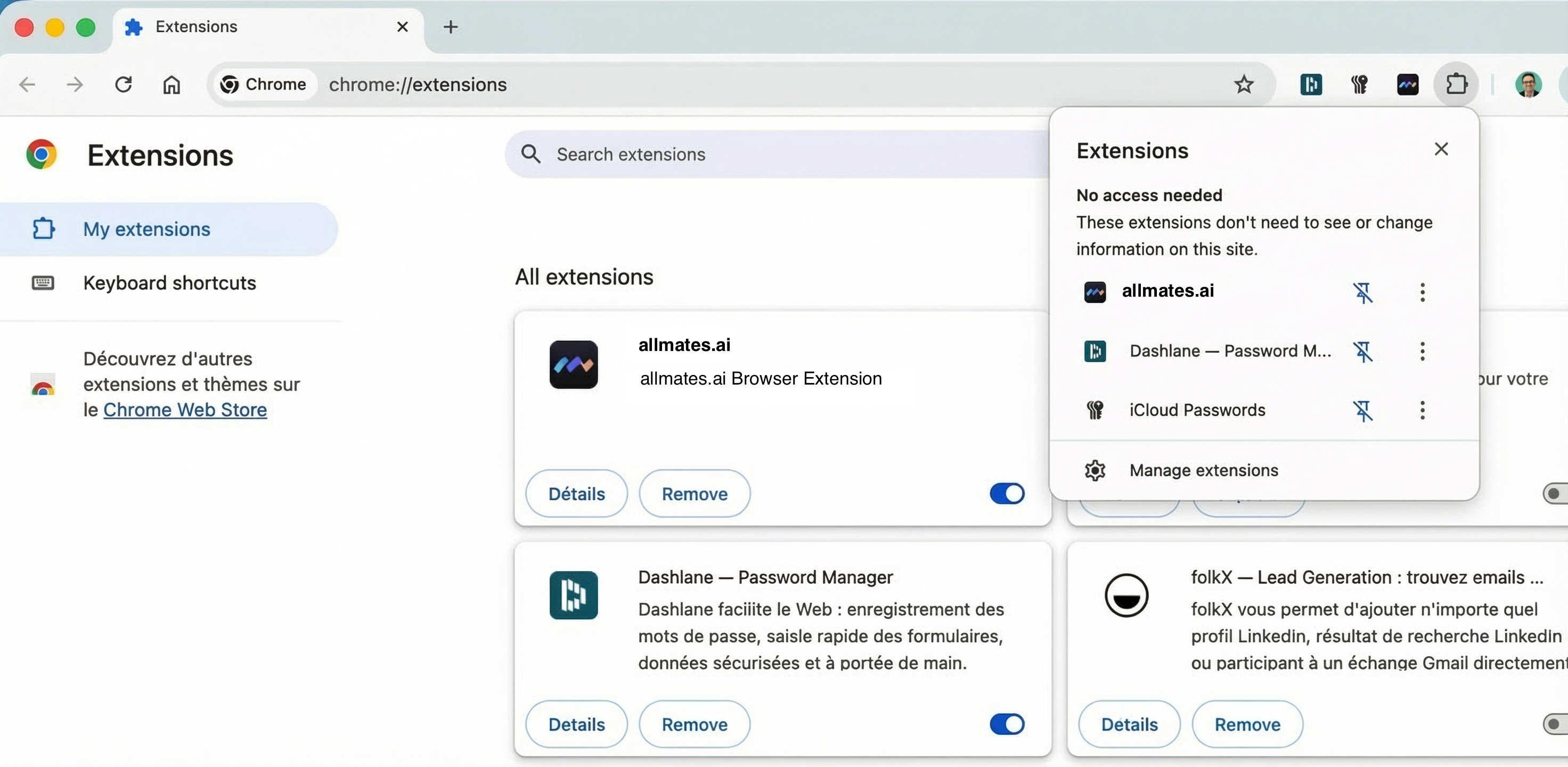The height and width of the screenshot is (767, 1568).
Task: Click the address bar URL chrome://extensions
Action: 418,84
